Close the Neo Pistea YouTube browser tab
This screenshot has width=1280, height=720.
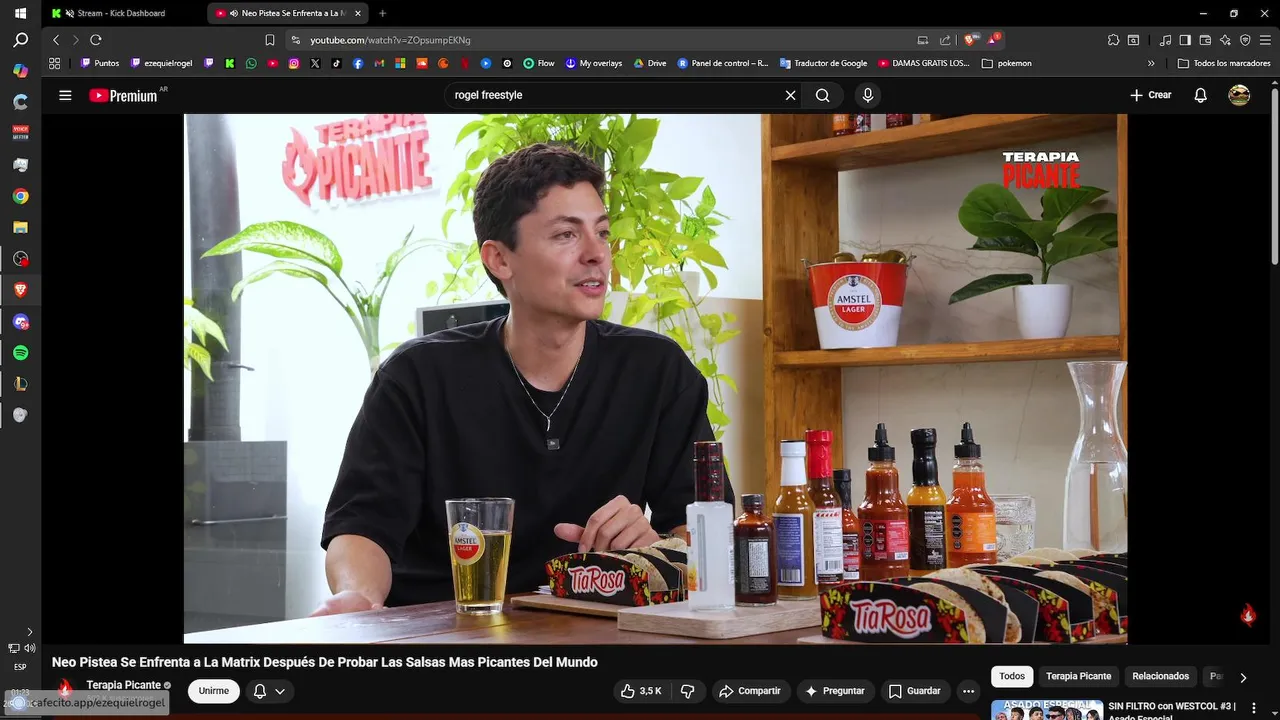click(x=358, y=13)
